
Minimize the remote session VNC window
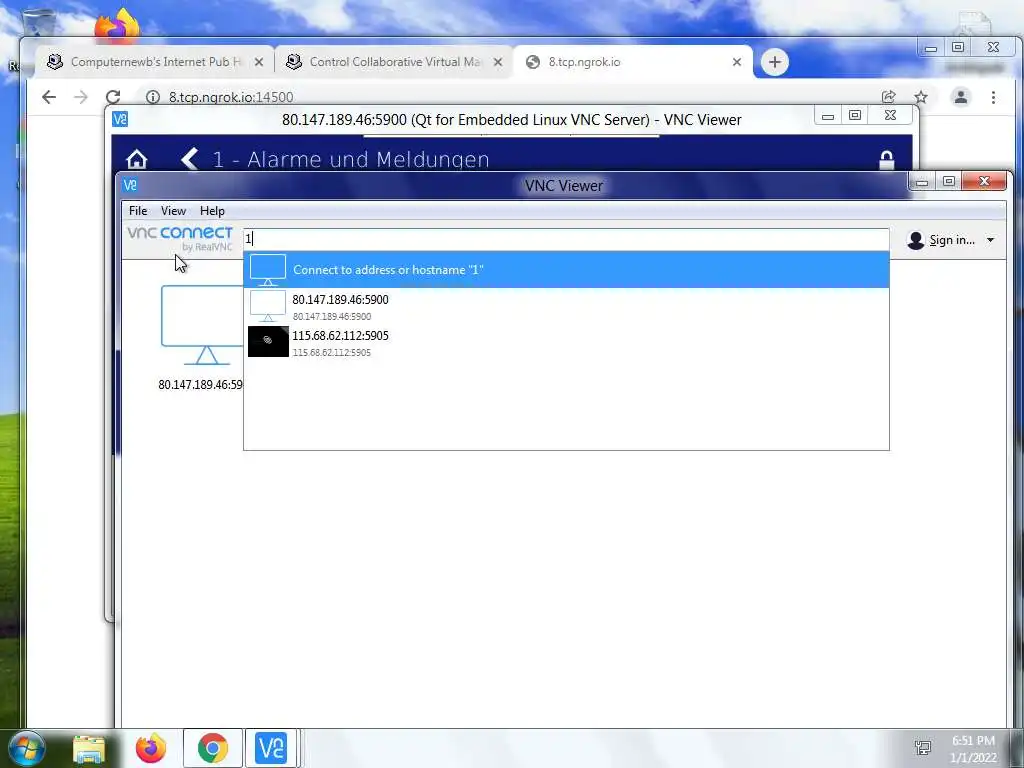[827, 116]
